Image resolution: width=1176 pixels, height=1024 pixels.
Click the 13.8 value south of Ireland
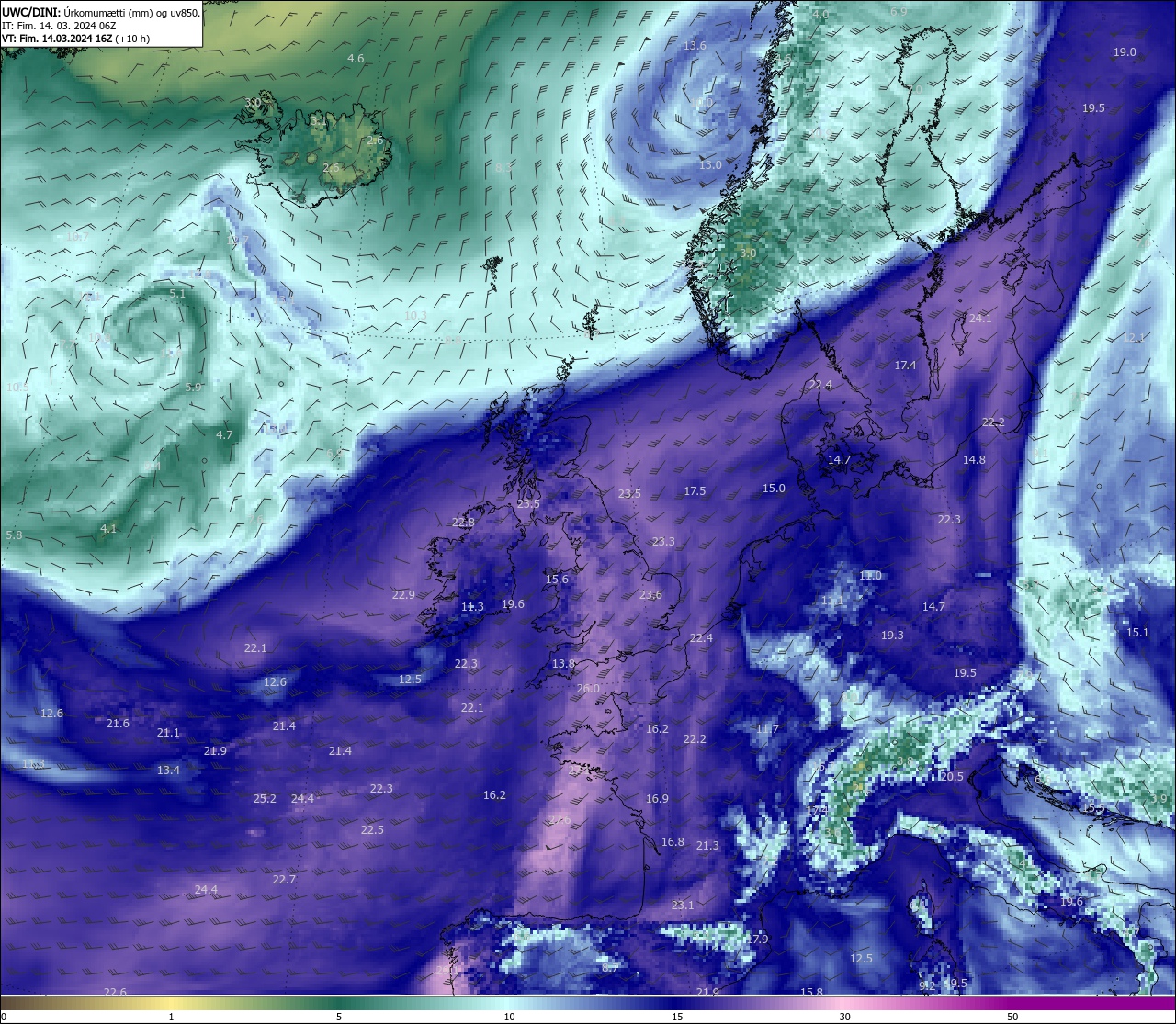563,663
